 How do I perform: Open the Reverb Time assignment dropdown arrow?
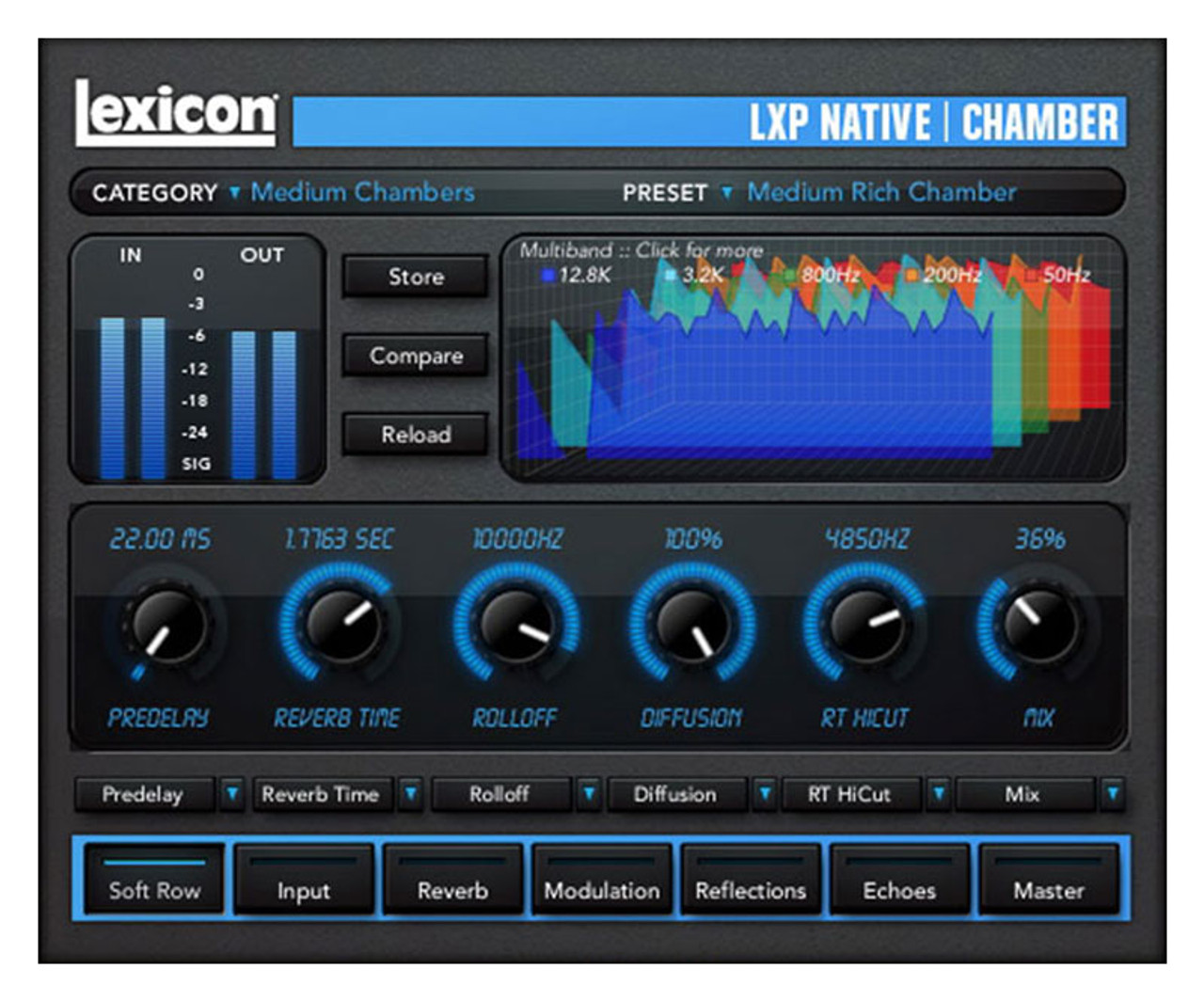[x=410, y=794]
